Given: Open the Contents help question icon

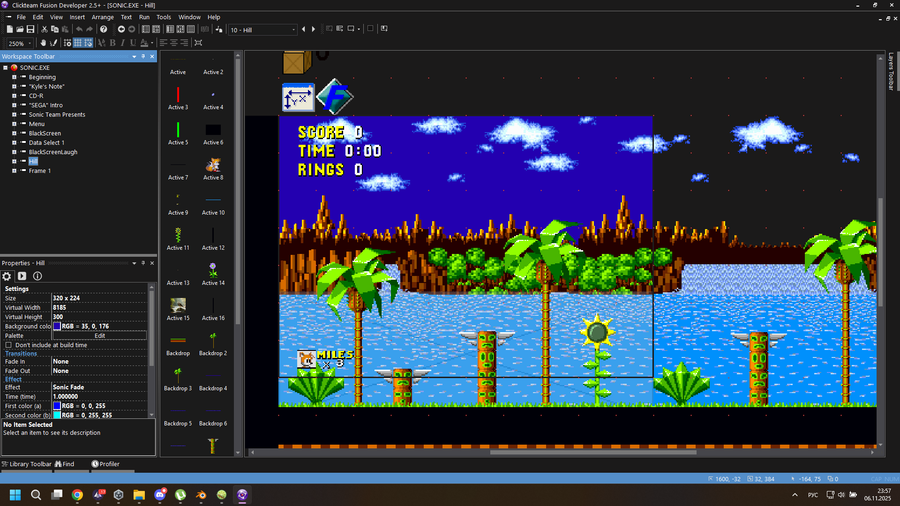Looking at the screenshot, I should tap(103, 29).
